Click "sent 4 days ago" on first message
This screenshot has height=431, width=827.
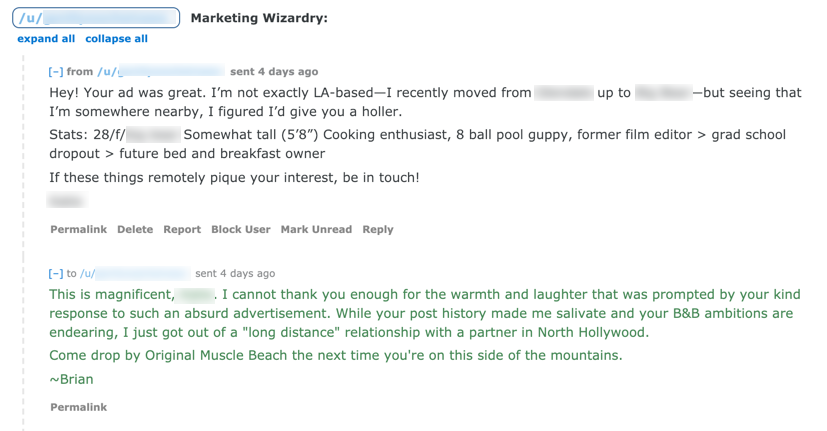click(x=274, y=72)
